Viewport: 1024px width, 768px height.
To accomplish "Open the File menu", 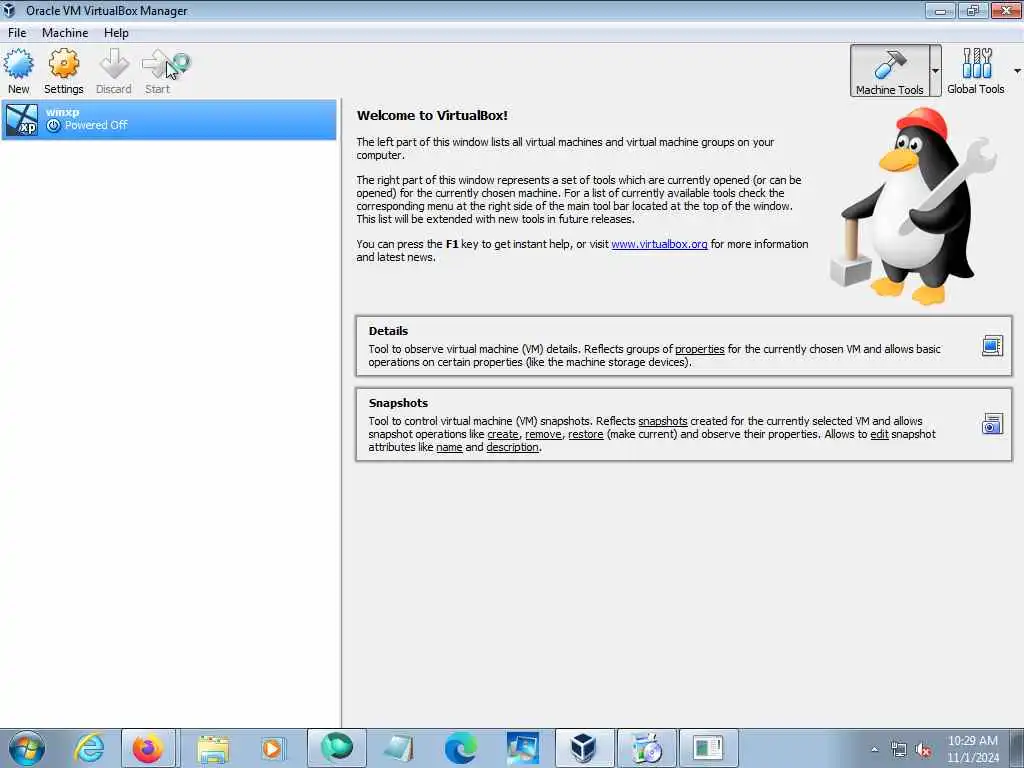I will click(17, 33).
